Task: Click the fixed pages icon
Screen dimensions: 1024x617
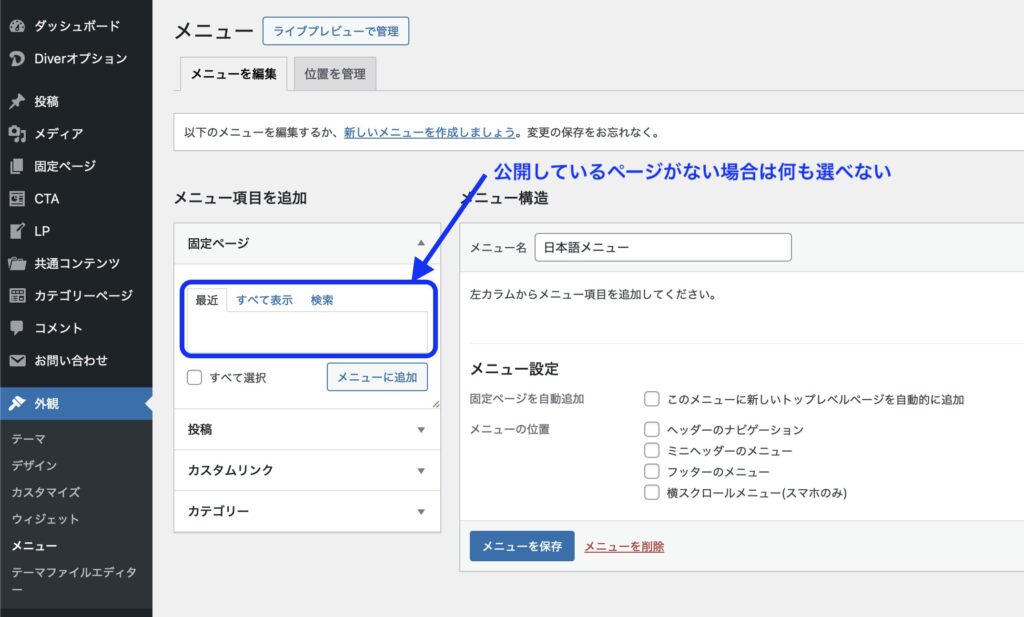Action: point(17,166)
